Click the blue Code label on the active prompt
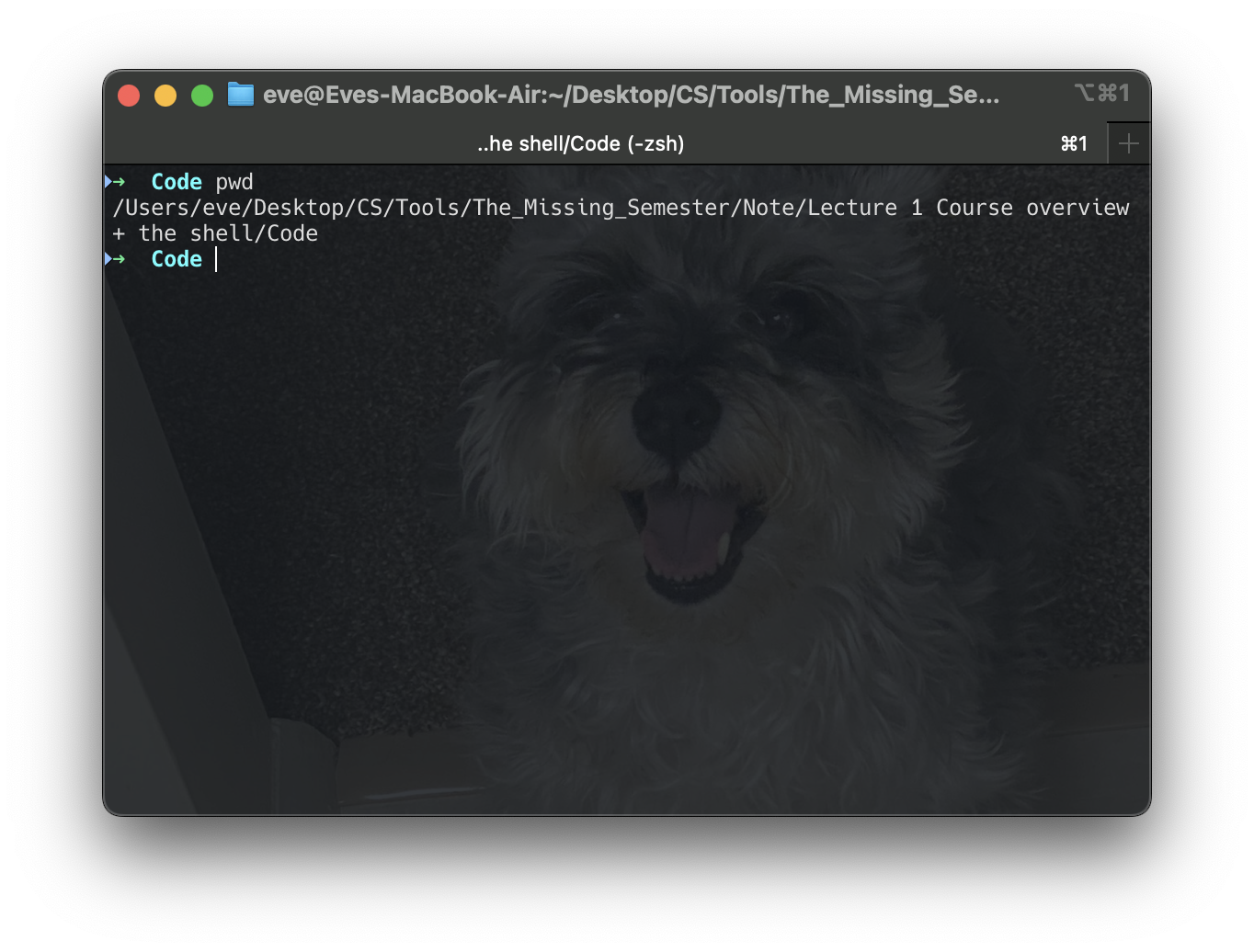Viewport: 1254px width, 952px height. pyautogui.click(x=176, y=259)
